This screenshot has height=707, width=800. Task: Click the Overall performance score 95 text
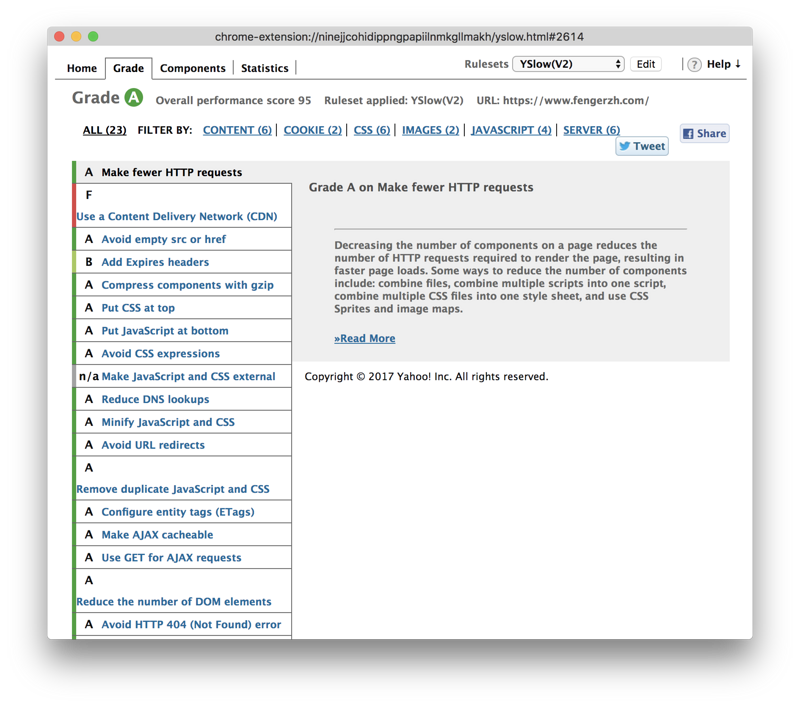coord(233,100)
